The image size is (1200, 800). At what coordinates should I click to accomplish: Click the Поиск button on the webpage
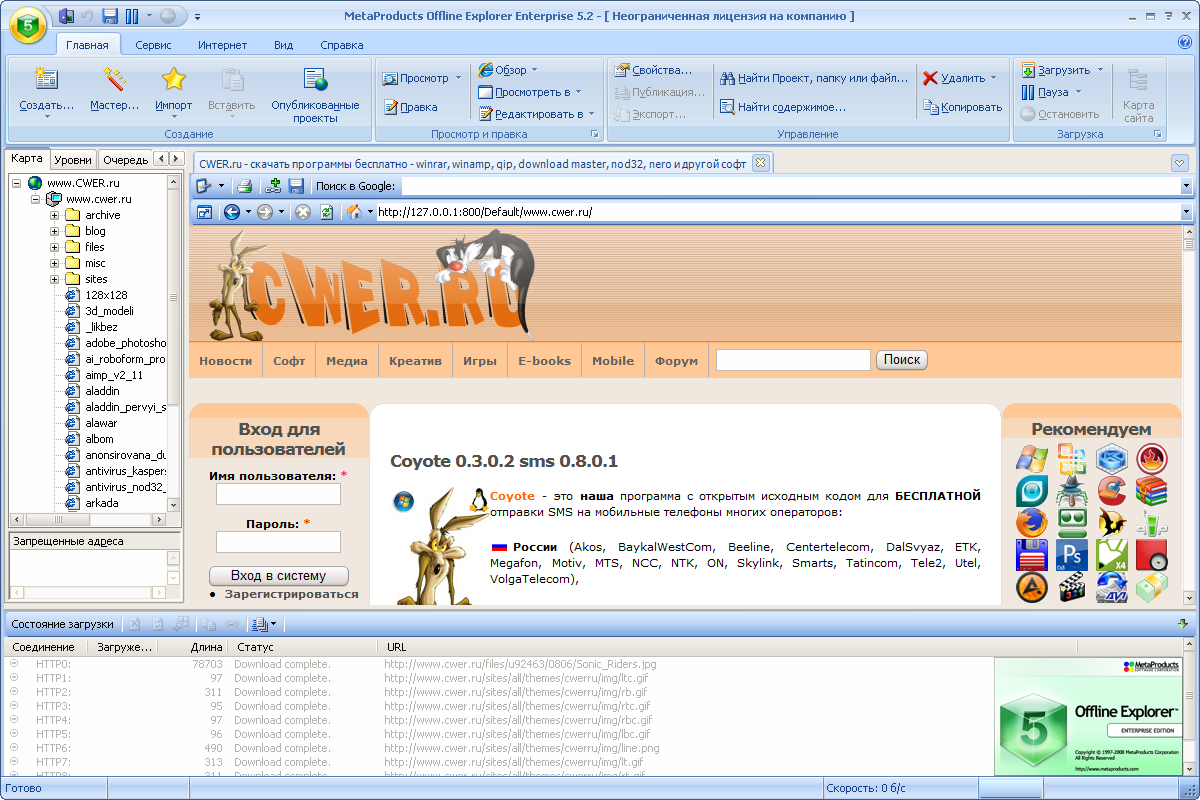902,360
